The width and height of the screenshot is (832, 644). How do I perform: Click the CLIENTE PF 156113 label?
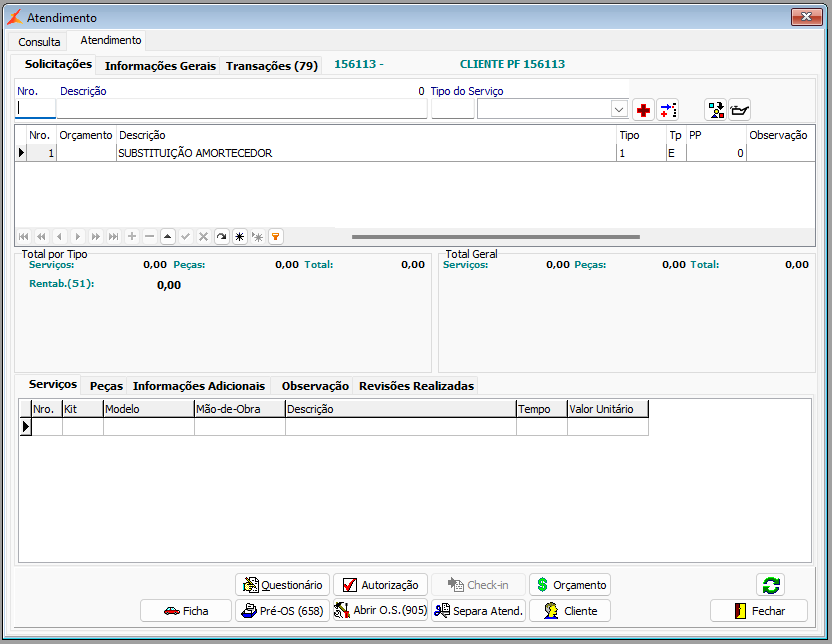[513, 64]
